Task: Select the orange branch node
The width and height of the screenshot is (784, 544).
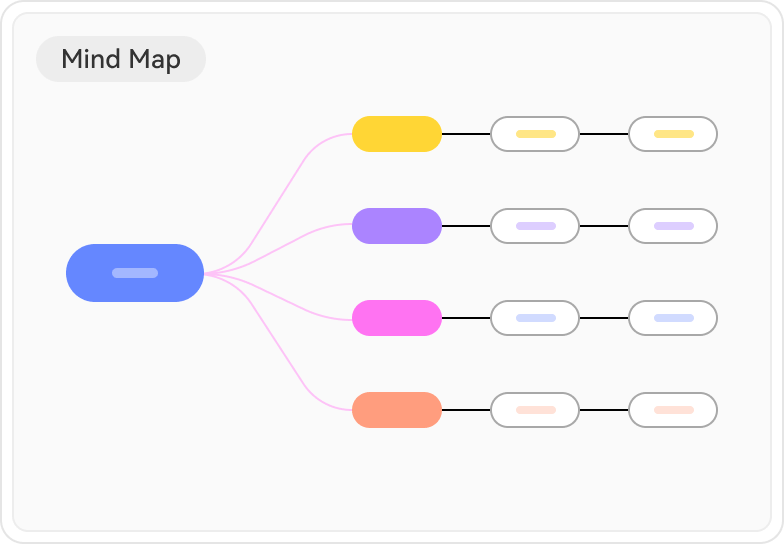Action: pos(397,410)
